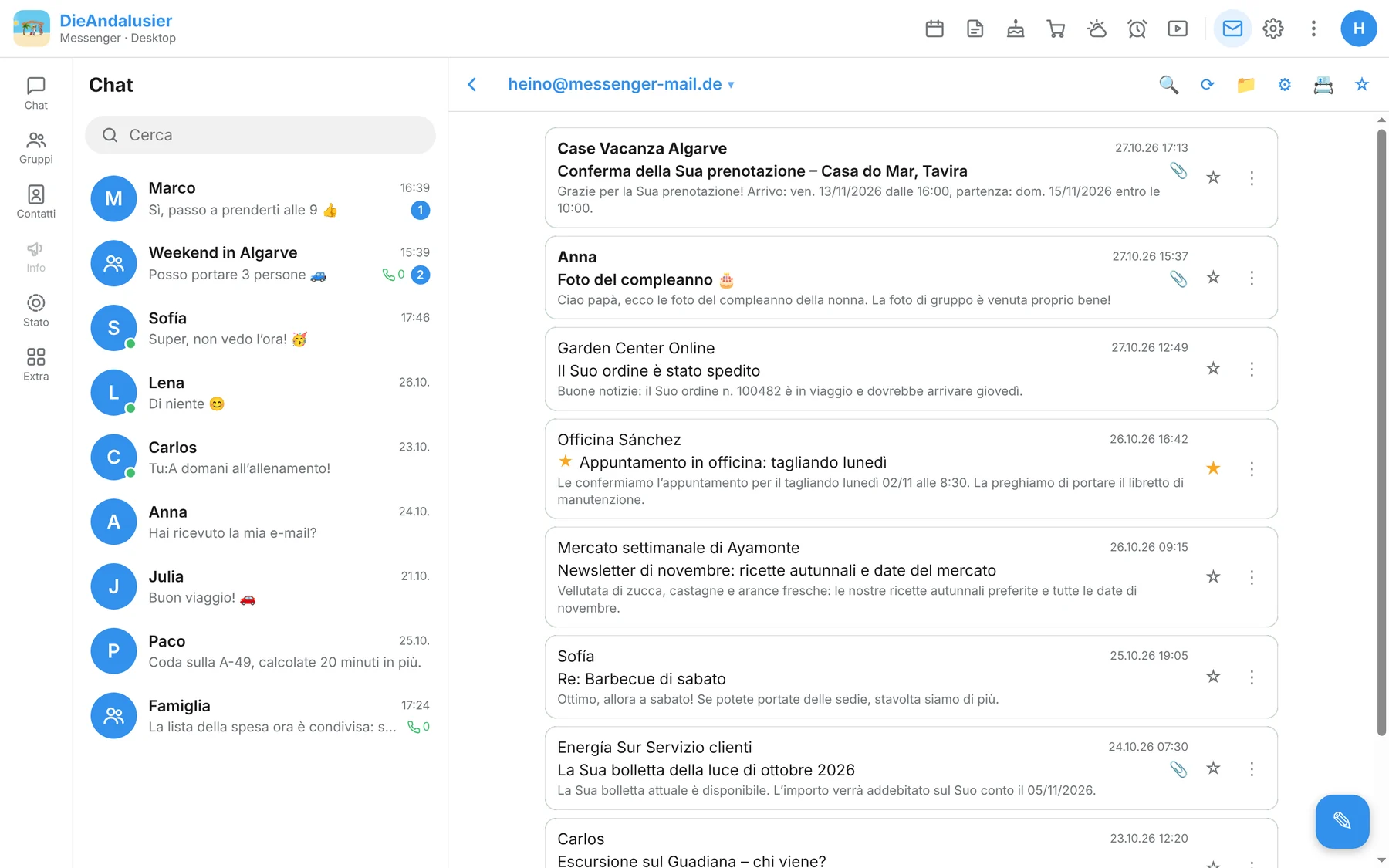This screenshot has height=868, width=1389.
Task: Open options menu for Case Vacanza Algarve email
Action: 1252,178
